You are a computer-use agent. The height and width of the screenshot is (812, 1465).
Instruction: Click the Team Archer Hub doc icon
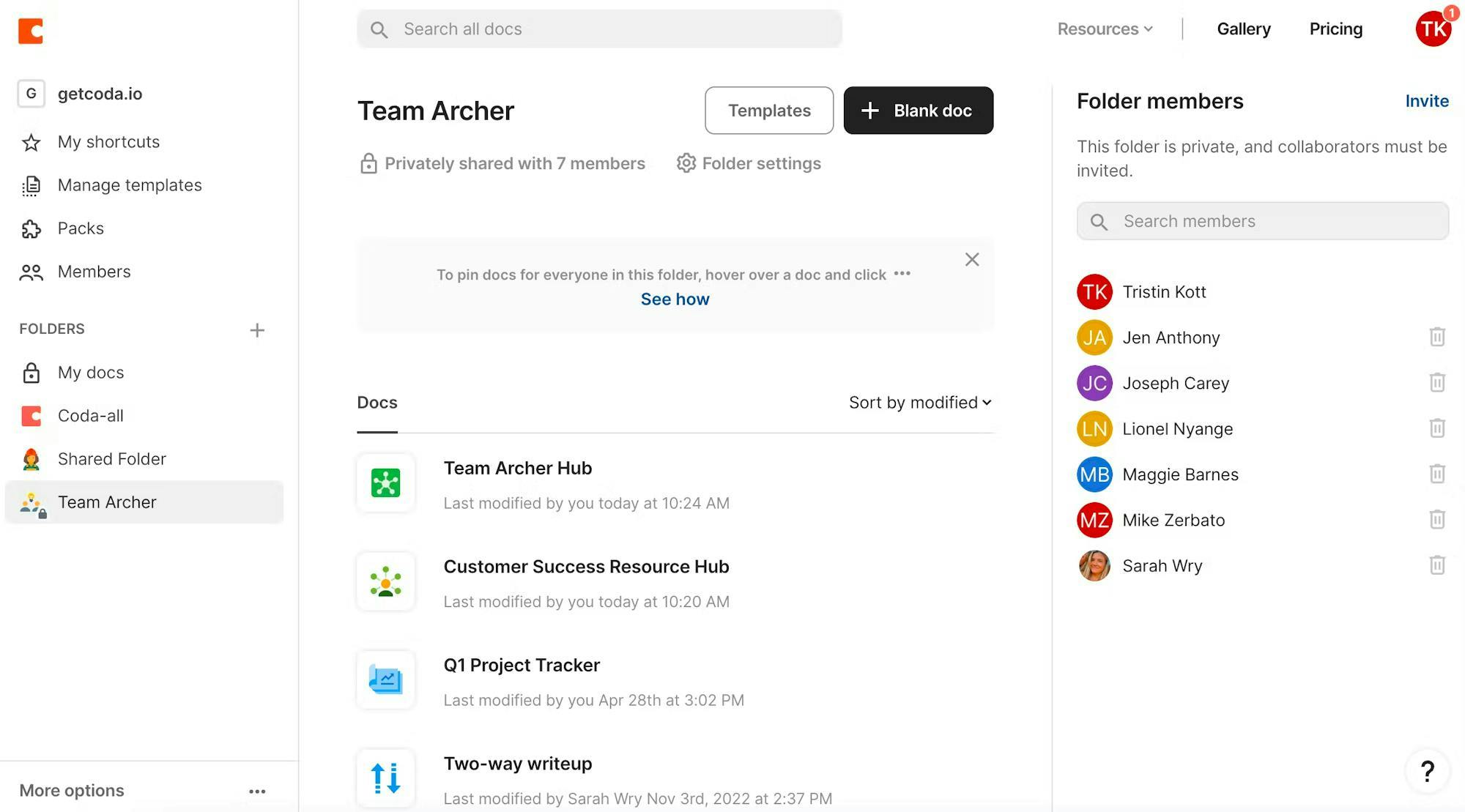(386, 483)
